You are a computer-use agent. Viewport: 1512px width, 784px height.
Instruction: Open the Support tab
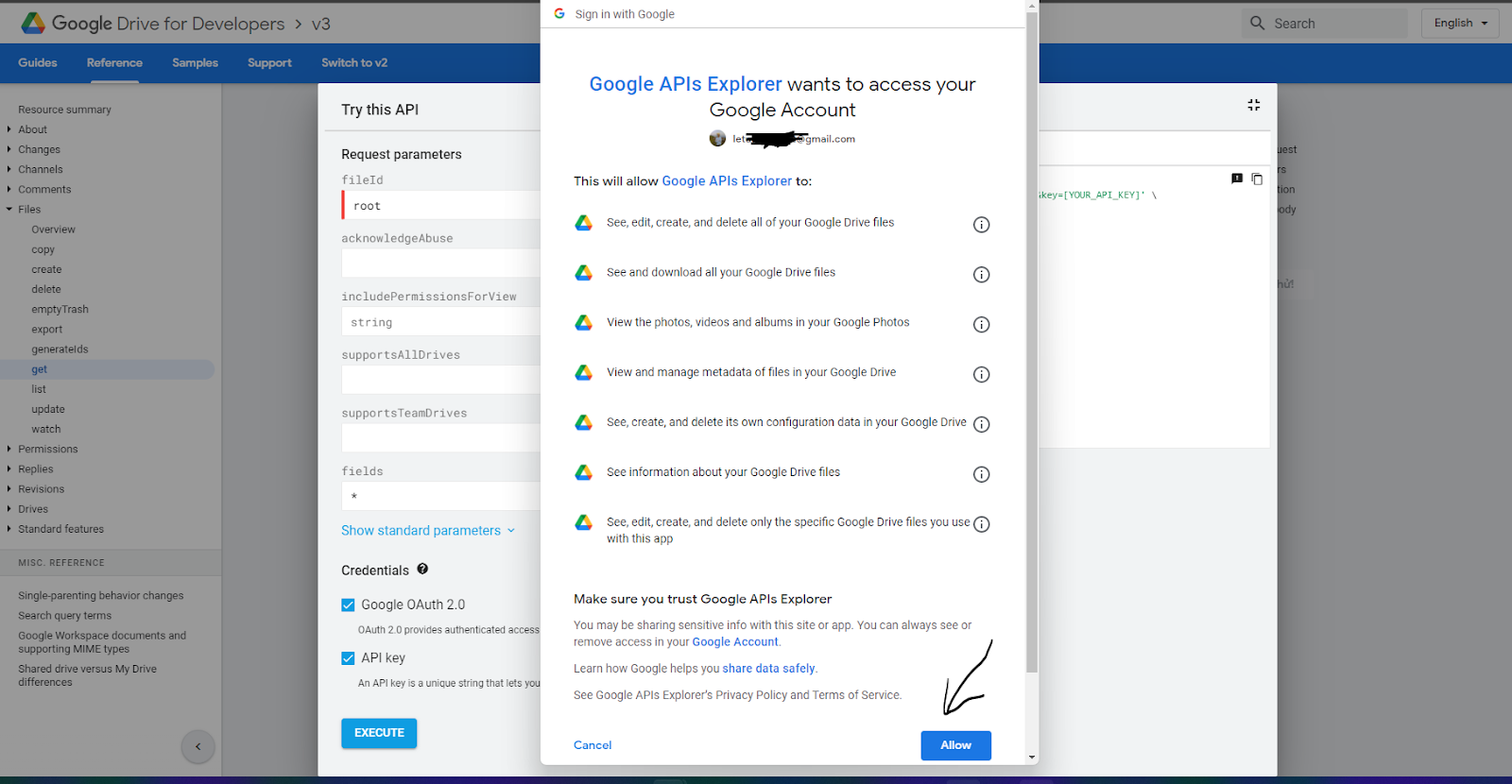click(x=269, y=63)
